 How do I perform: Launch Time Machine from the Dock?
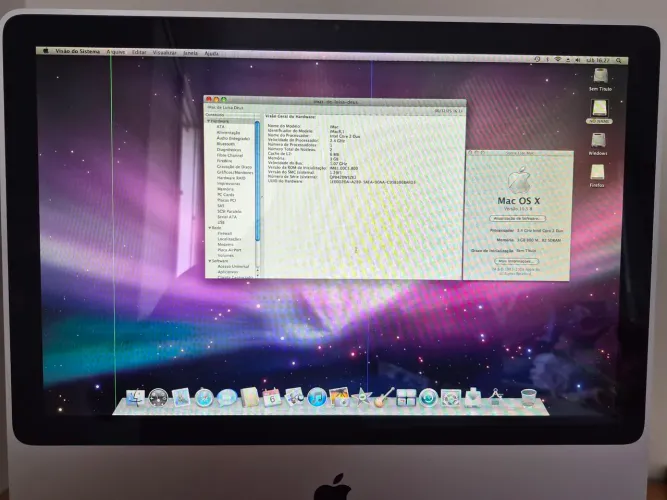coord(428,398)
